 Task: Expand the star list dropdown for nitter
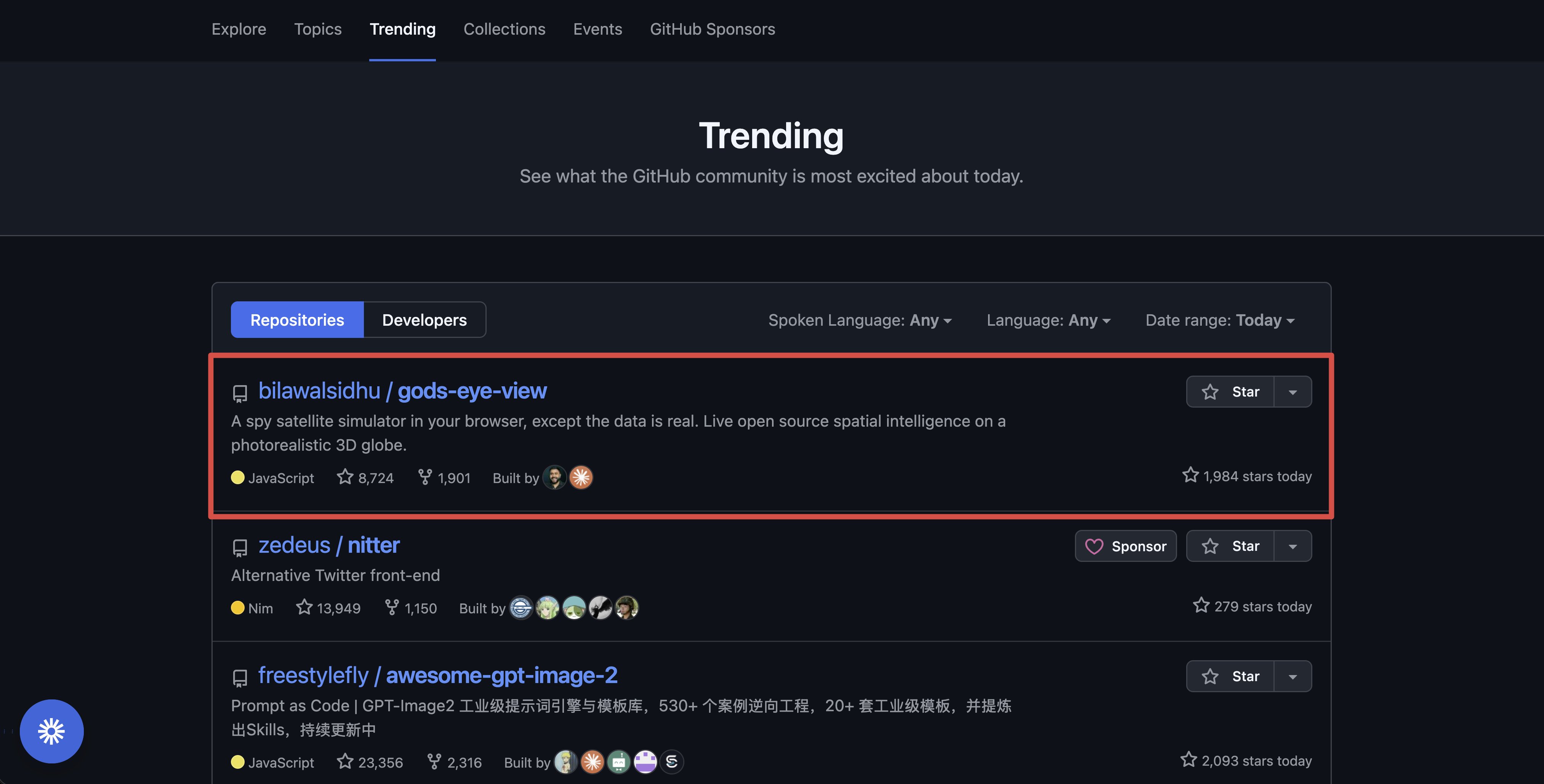click(1293, 546)
